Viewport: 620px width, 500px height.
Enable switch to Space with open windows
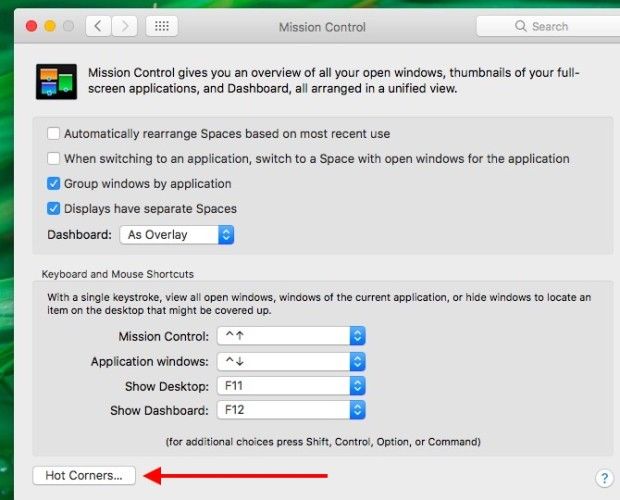click(53, 158)
